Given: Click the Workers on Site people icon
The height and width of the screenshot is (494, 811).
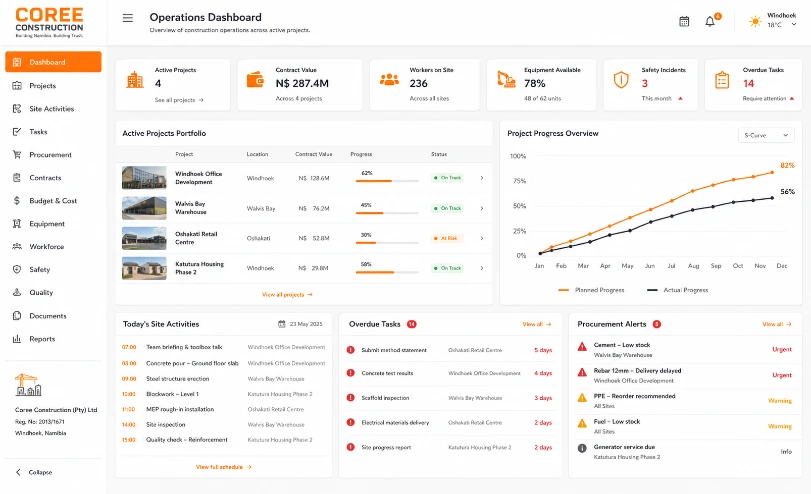Looking at the screenshot, I should [389, 79].
